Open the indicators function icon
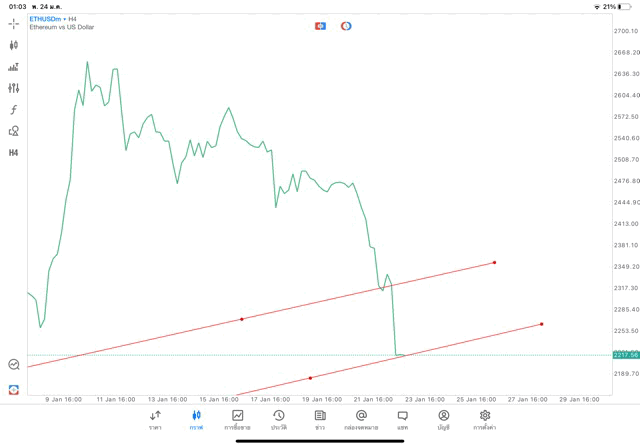The width and height of the screenshot is (640, 447). 14,109
